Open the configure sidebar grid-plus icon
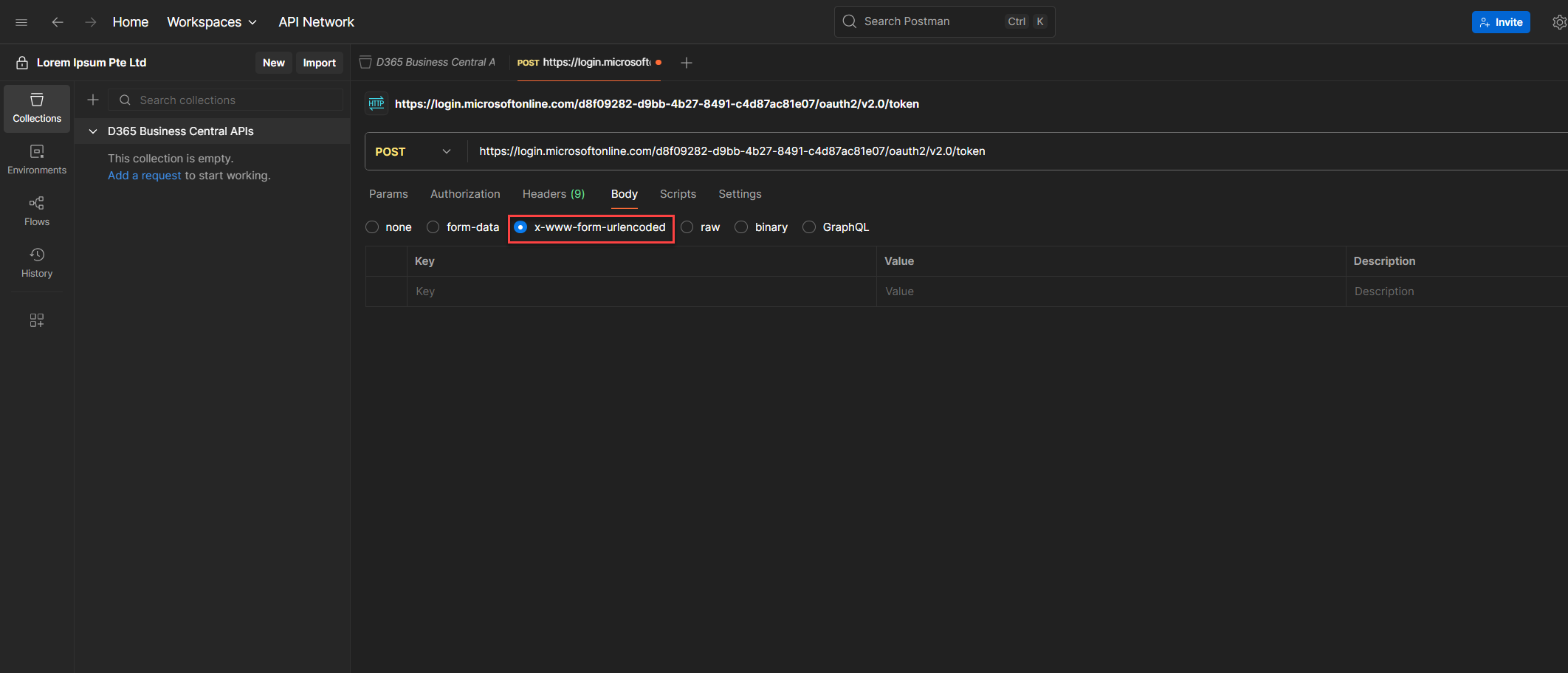 [x=37, y=320]
